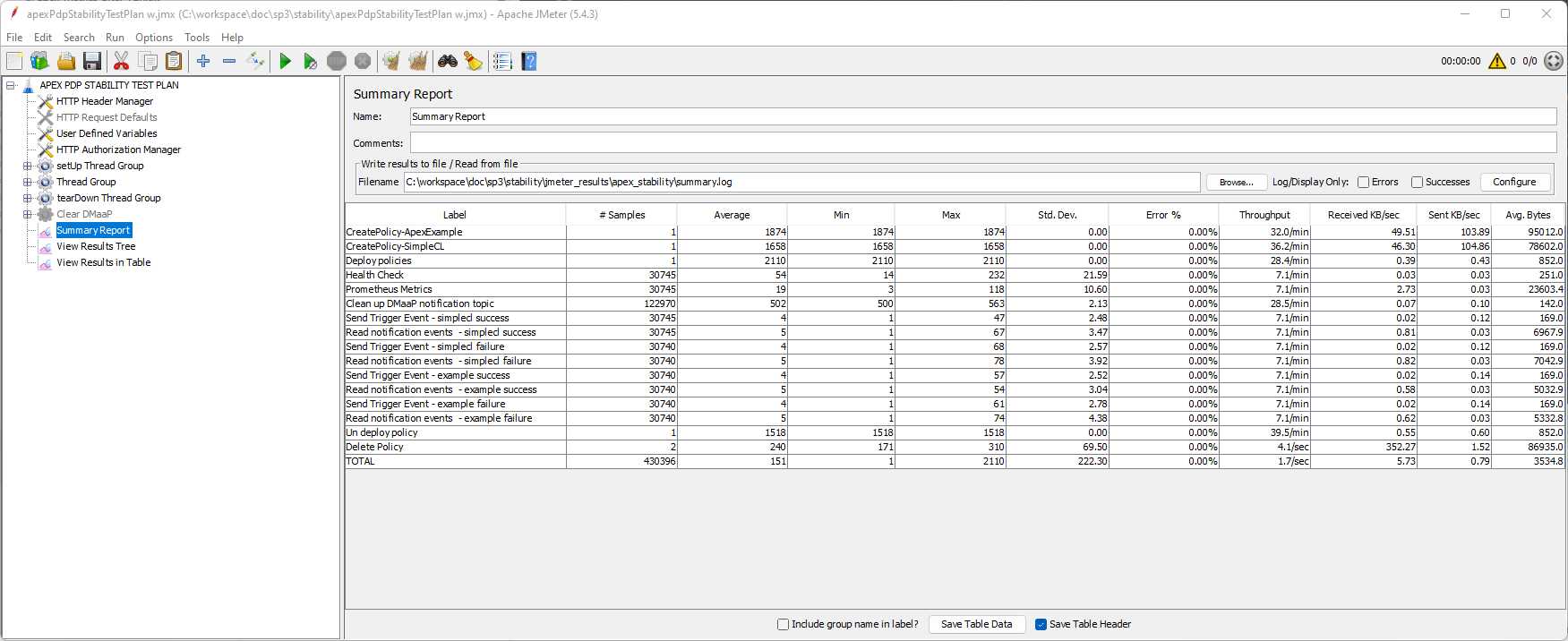
Task: Open Help with question mark icon
Action: coord(528,61)
